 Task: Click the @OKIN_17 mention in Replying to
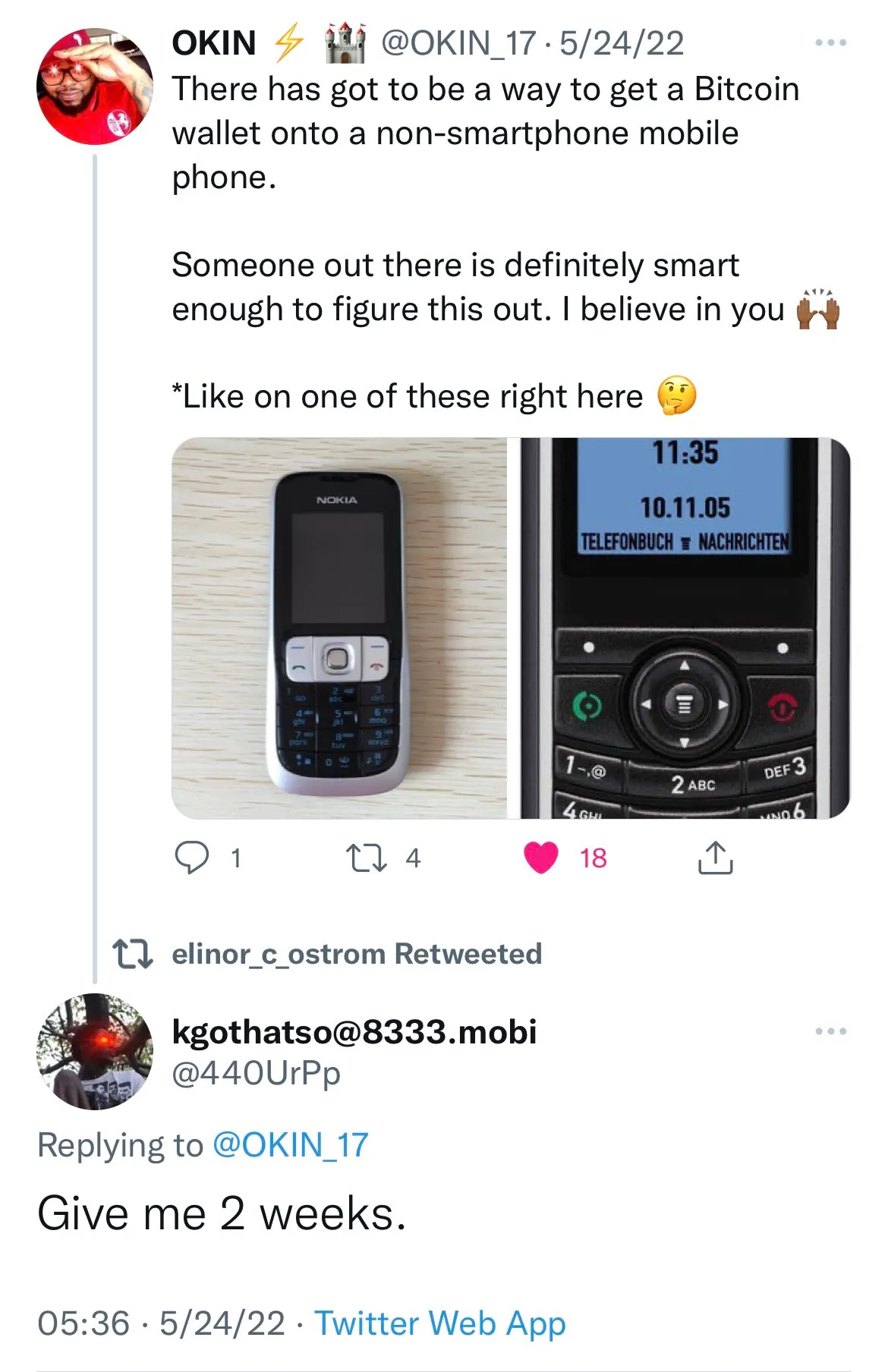(x=290, y=1145)
